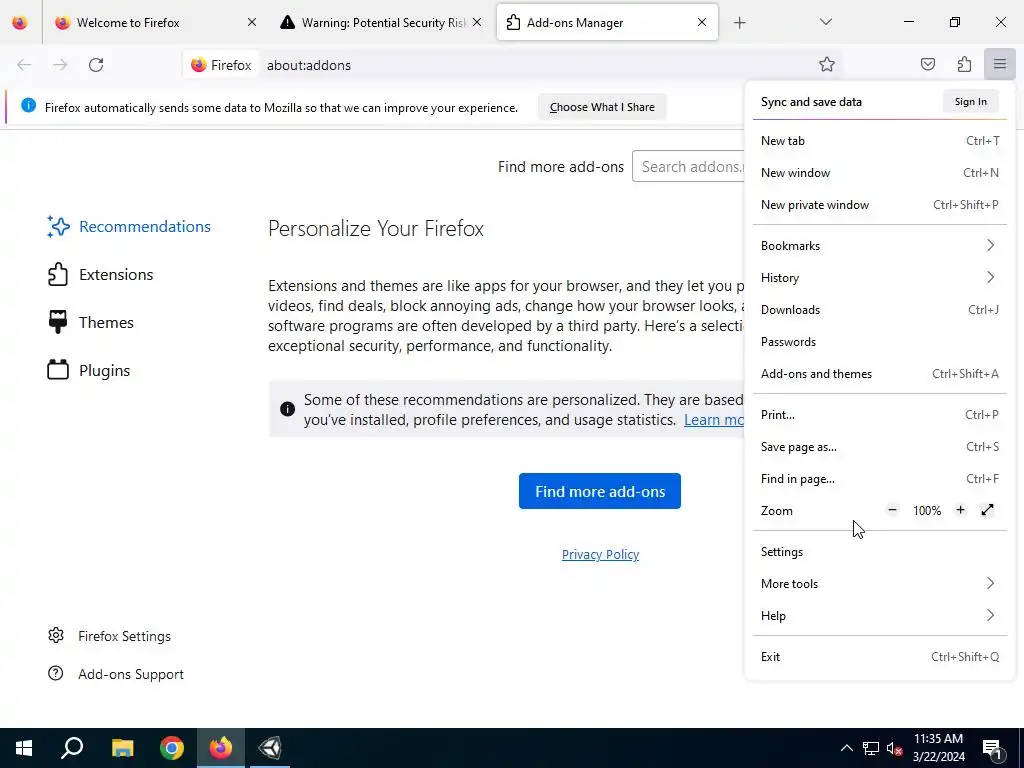Select Find in page... menu item
Viewport: 1024px width, 768px height.
coord(880,479)
